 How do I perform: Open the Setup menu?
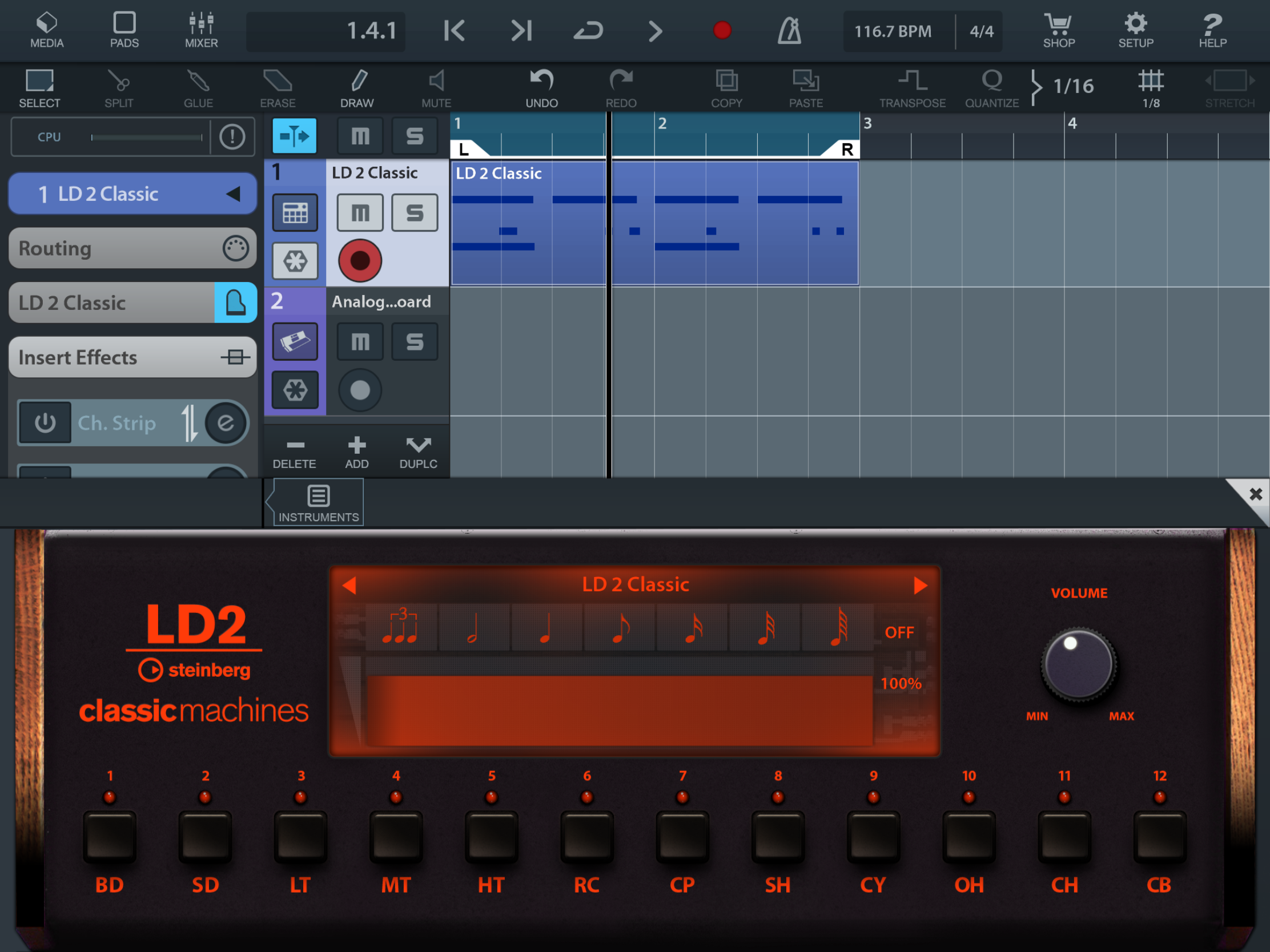tap(1136, 30)
